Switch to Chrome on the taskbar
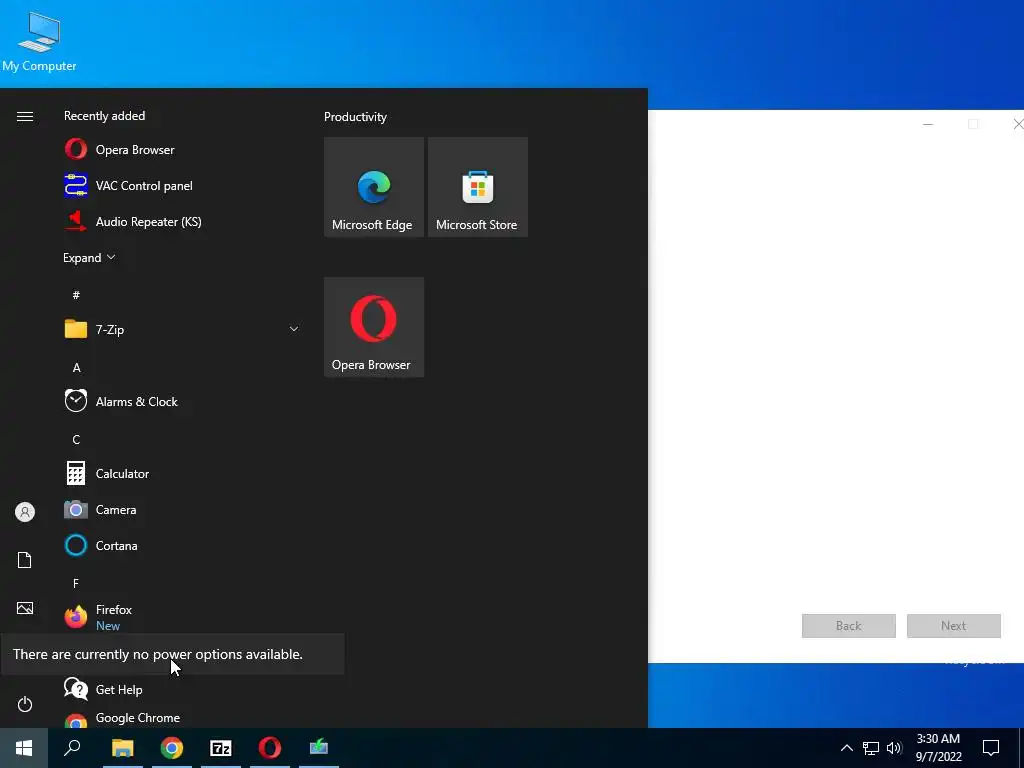 click(x=172, y=748)
